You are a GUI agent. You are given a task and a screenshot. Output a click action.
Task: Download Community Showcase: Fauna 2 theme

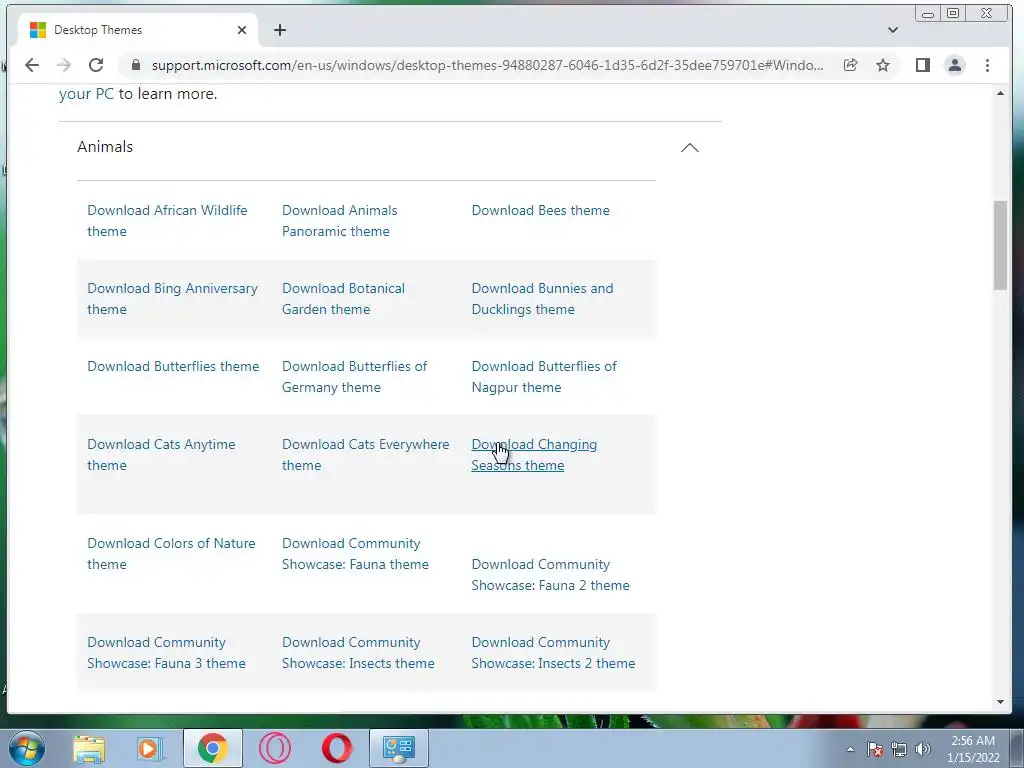click(x=551, y=575)
